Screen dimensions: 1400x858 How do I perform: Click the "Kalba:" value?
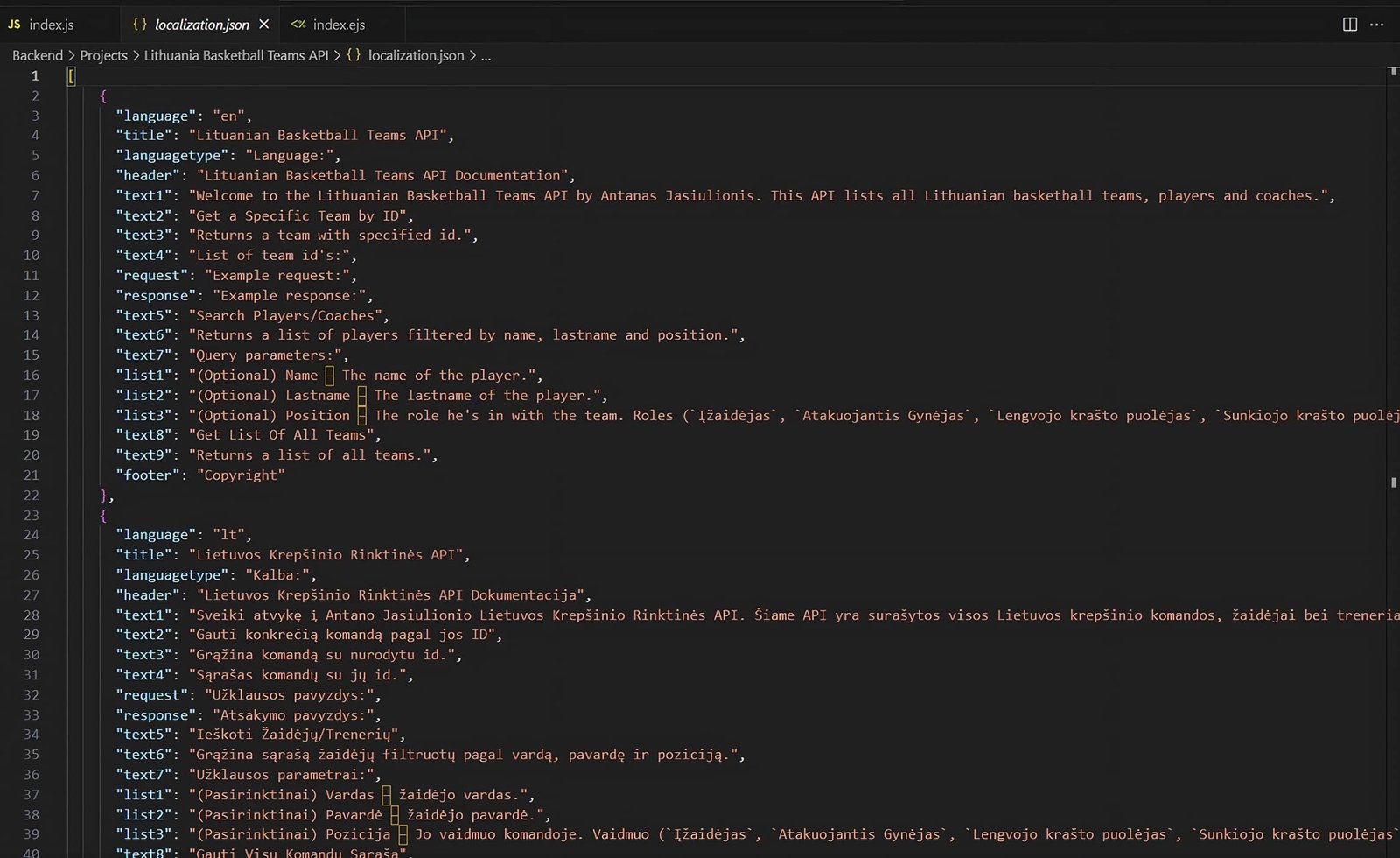(x=277, y=574)
